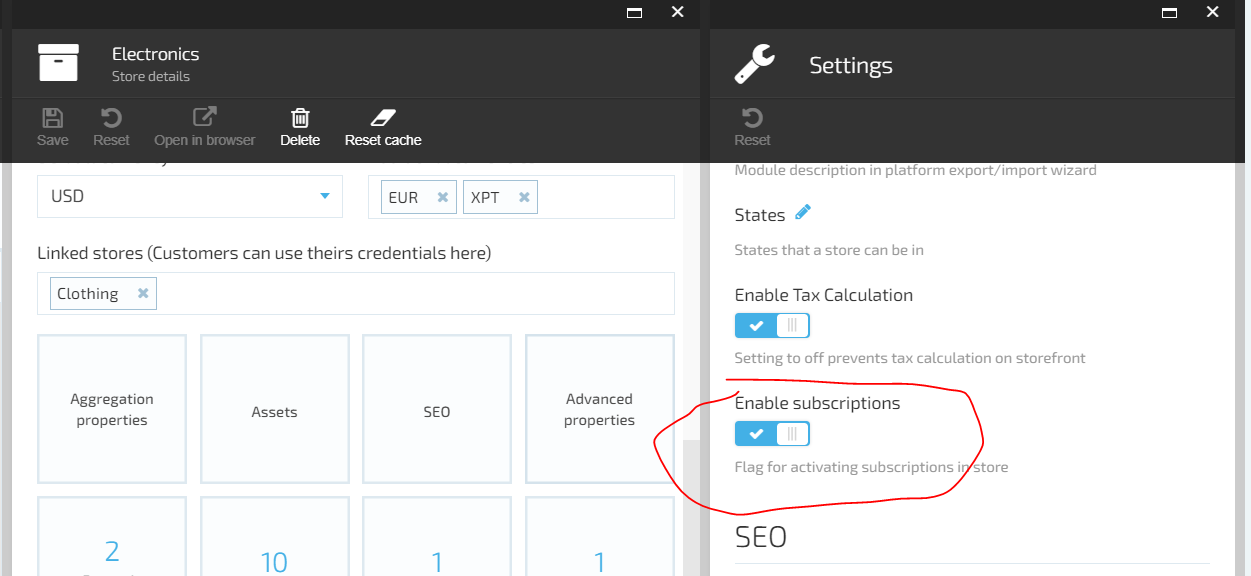This screenshot has width=1251, height=576.
Task: Disable the Enable Tax Calculation toggle
Action: point(772,325)
